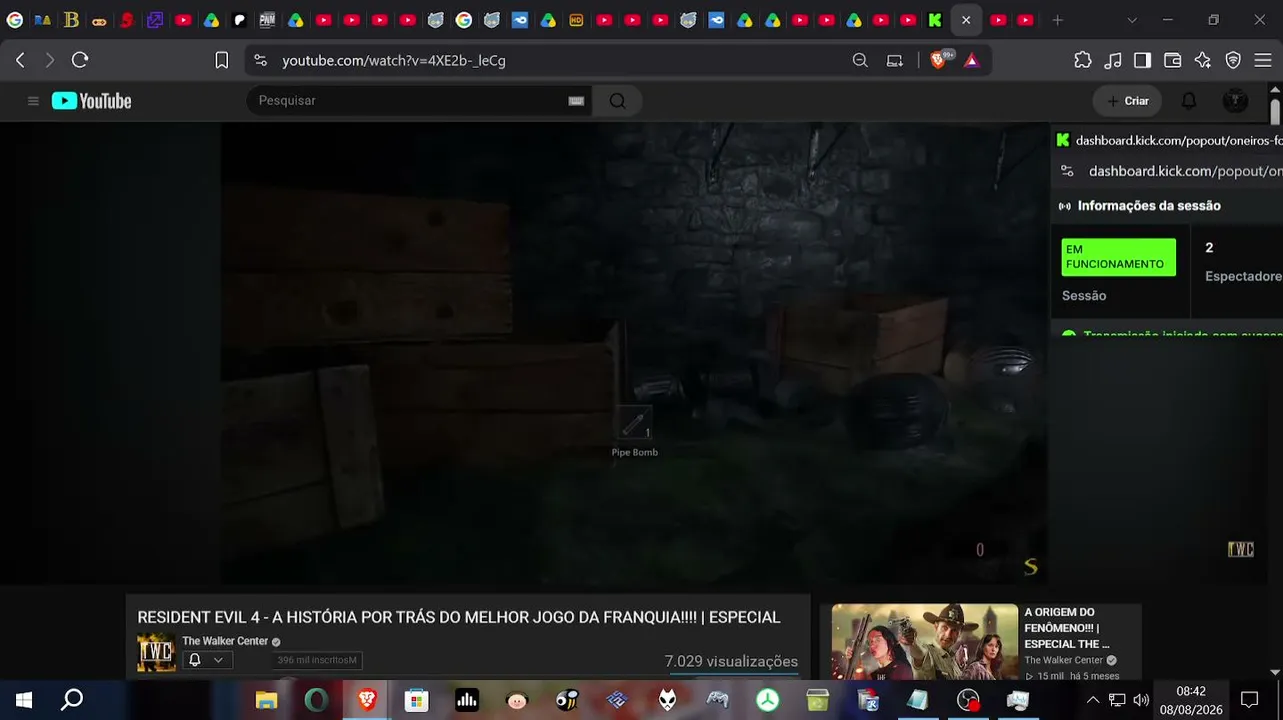Image resolution: width=1283 pixels, height=720 pixels.
Task: Switch to the gold letter B tab
Action: 71,20
